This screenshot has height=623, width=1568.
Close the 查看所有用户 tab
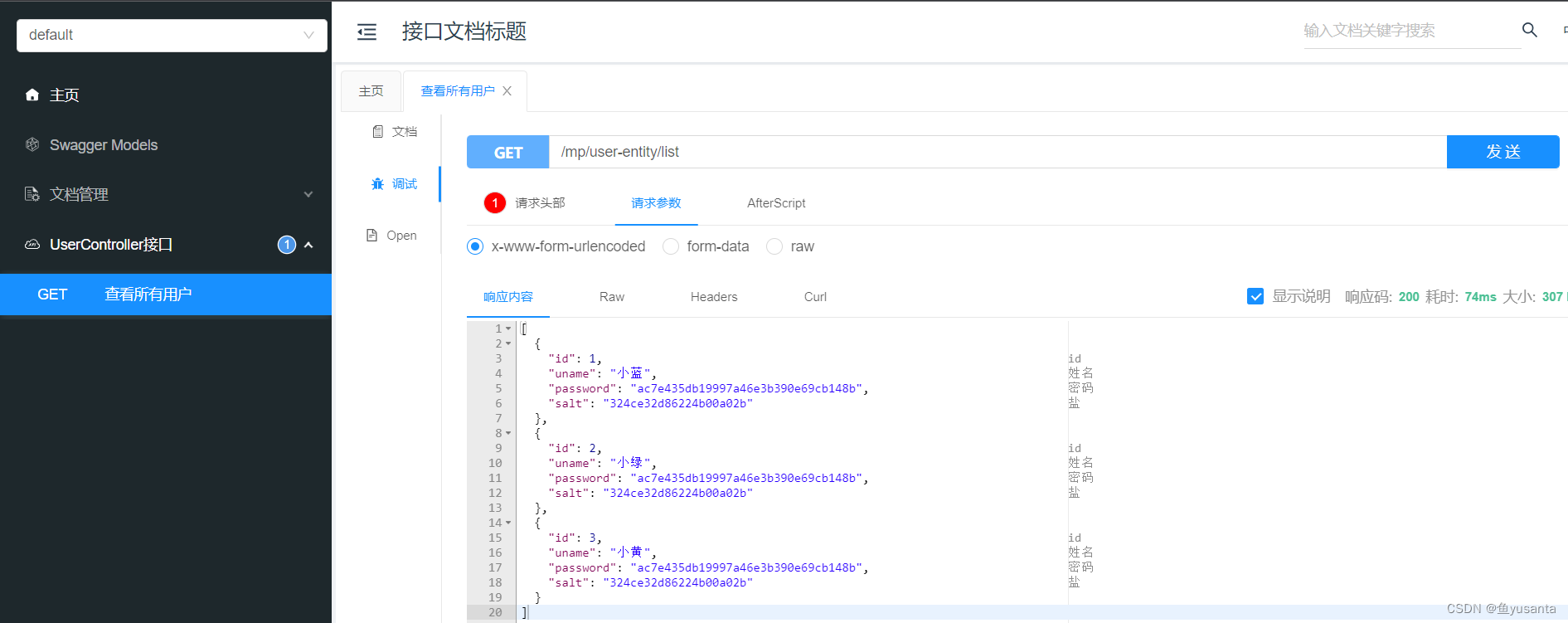tap(507, 90)
